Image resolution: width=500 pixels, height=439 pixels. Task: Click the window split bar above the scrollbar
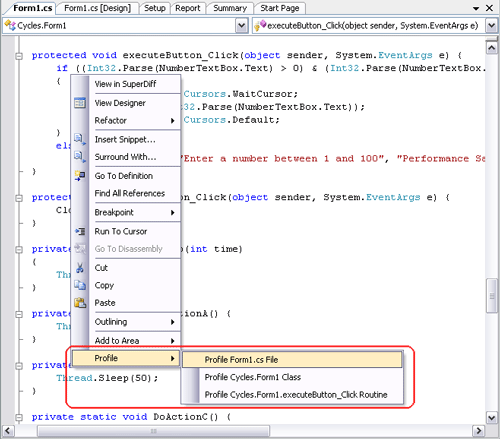point(492,39)
